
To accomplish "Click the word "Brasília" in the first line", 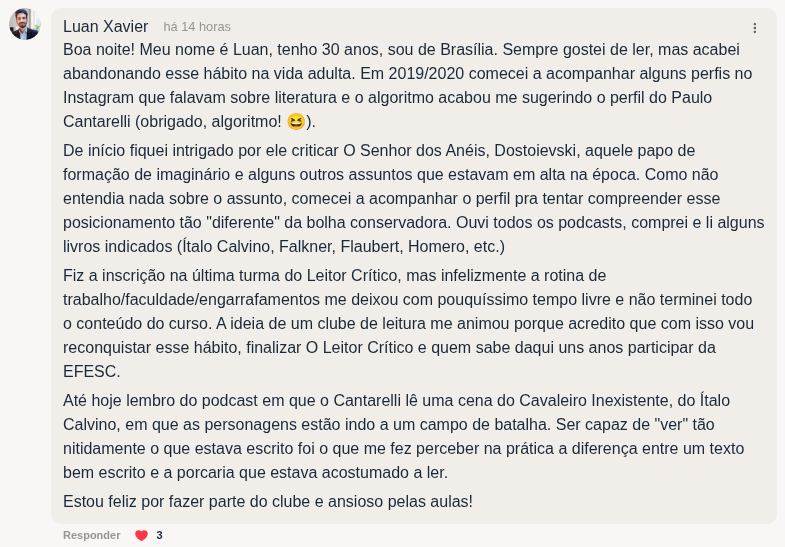I will [x=463, y=49].
